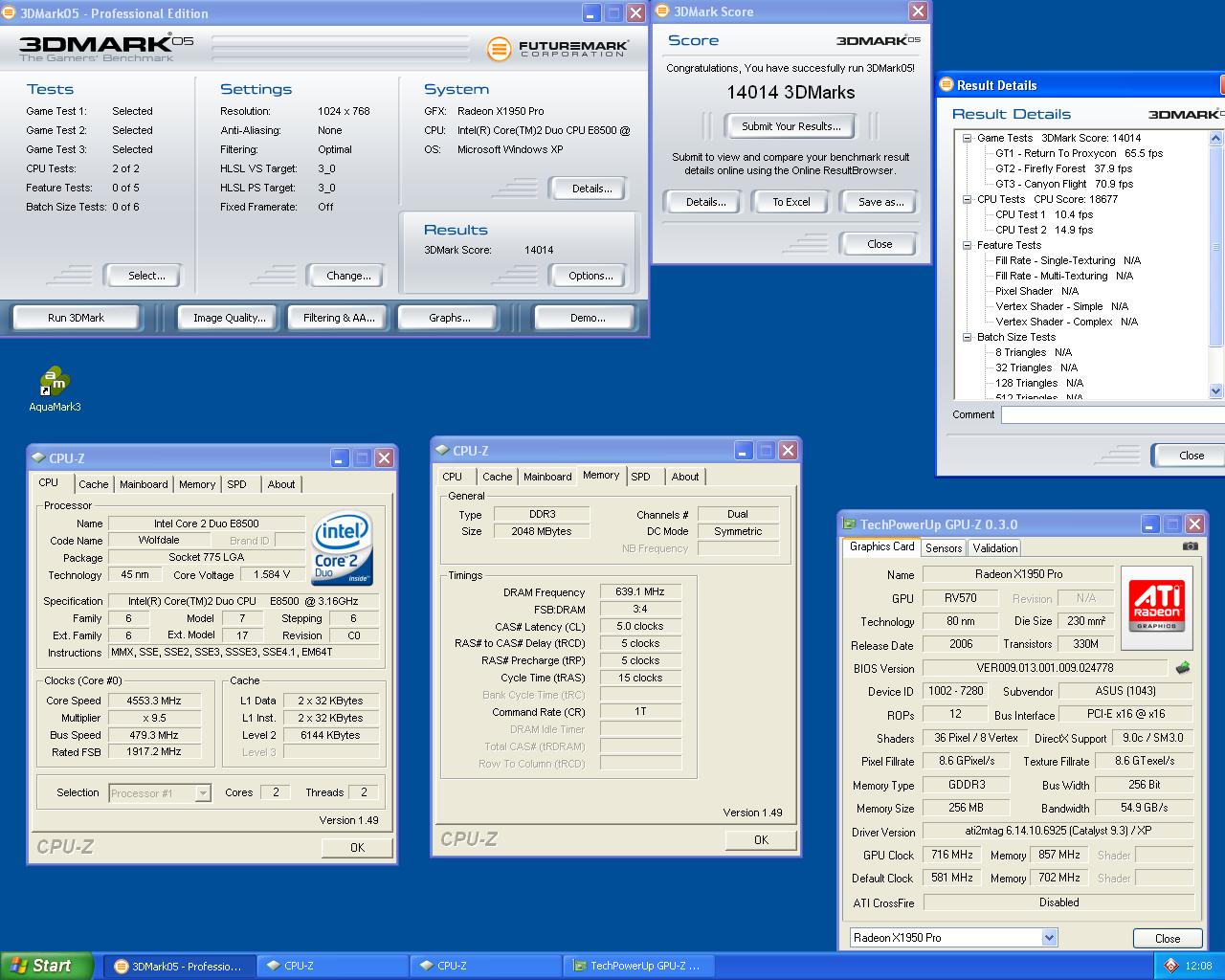Click Save as... in Score window
The width and height of the screenshot is (1225, 980).
pyautogui.click(x=880, y=202)
